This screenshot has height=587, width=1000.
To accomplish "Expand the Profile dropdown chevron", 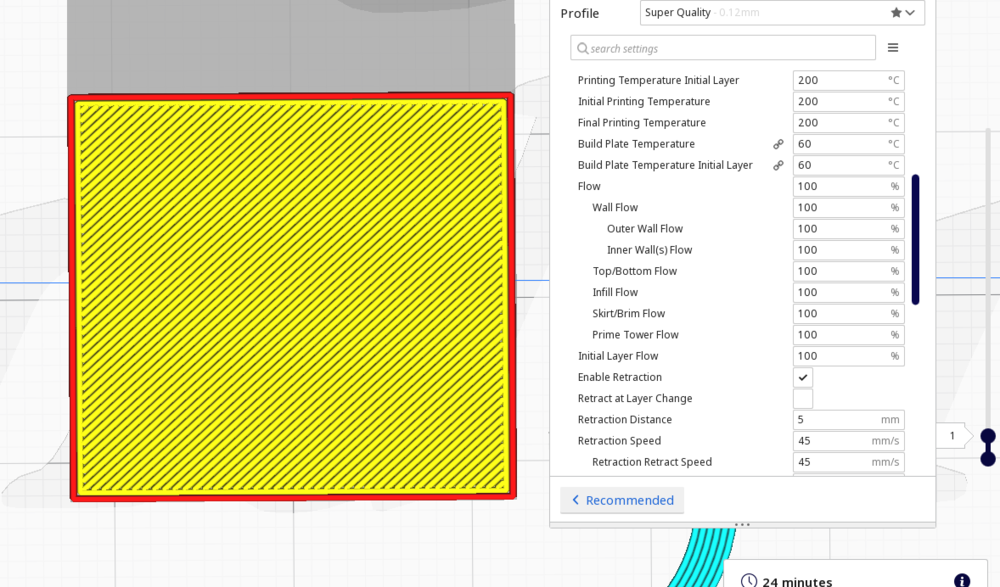I will pyautogui.click(x=910, y=13).
